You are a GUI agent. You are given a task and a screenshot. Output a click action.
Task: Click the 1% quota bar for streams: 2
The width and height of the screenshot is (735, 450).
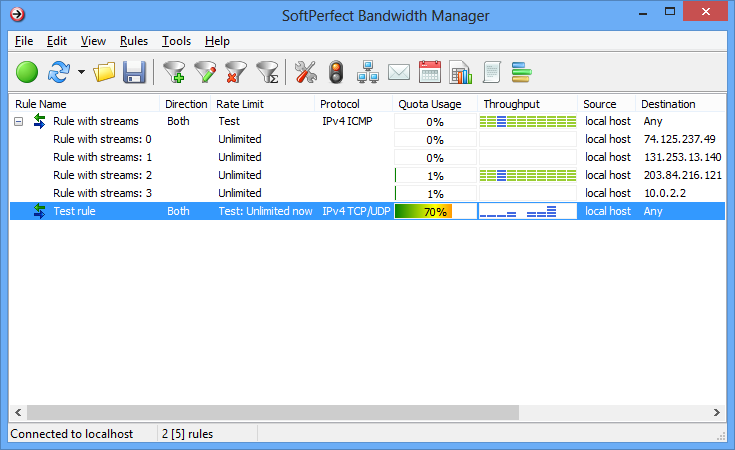point(435,175)
